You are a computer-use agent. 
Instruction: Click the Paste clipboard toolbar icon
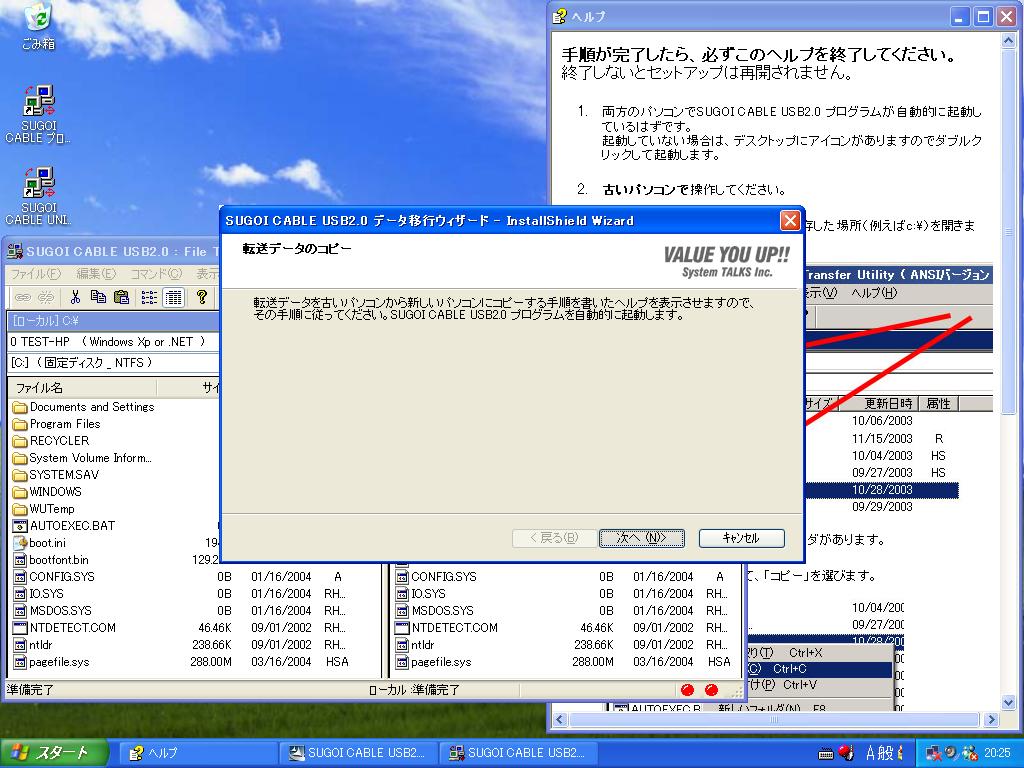121,298
